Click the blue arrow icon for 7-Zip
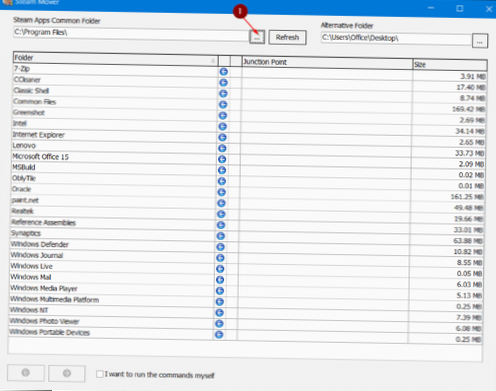 pos(224,72)
